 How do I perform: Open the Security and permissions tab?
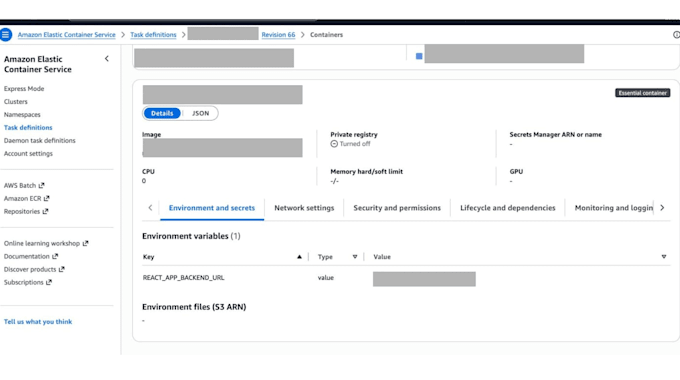point(397,208)
